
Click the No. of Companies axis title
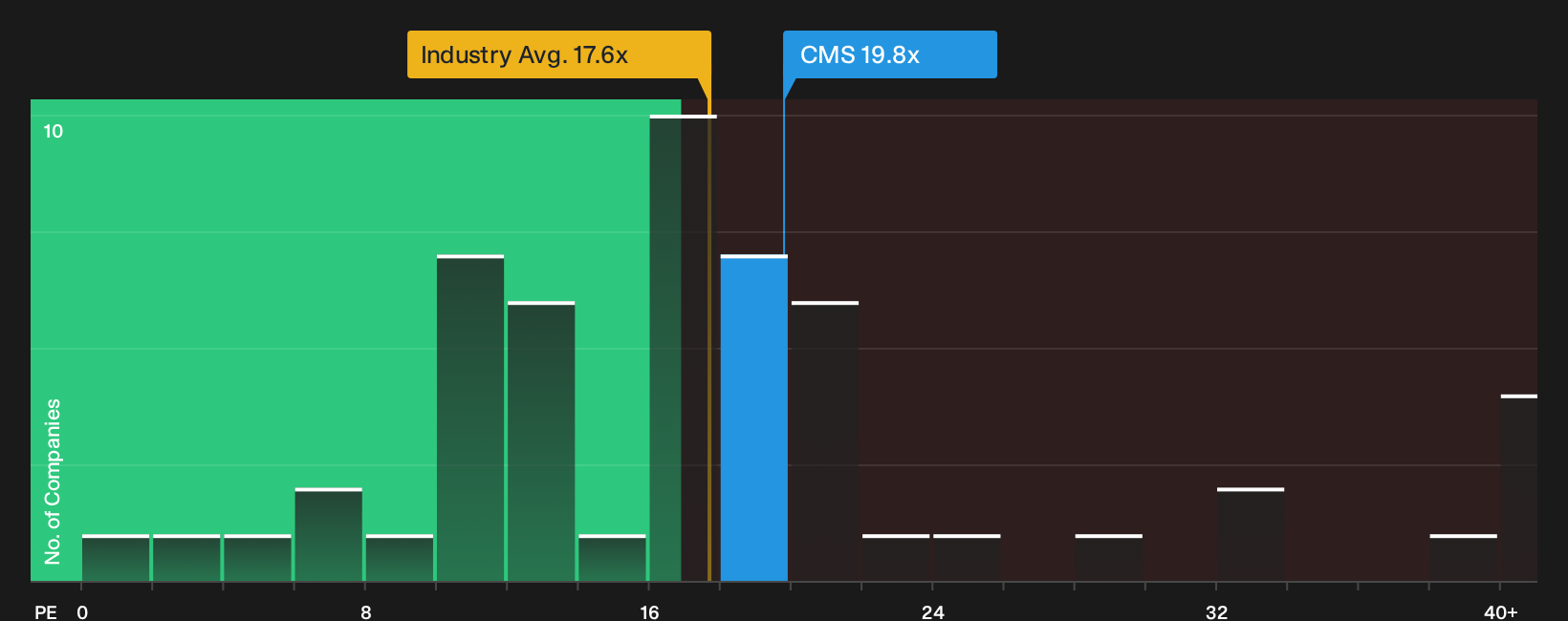(x=53, y=481)
